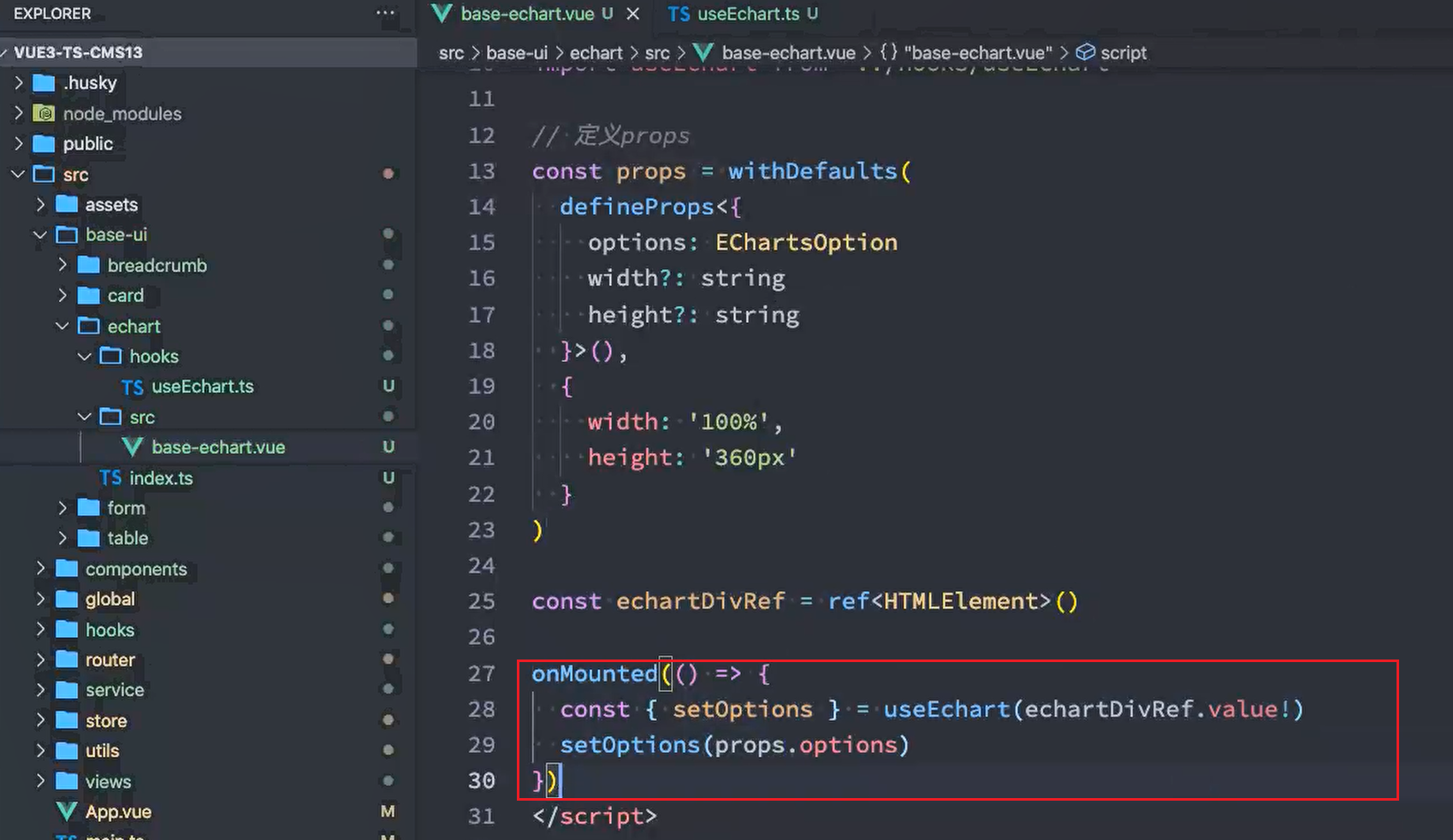Click the utils folder icon

[67, 751]
